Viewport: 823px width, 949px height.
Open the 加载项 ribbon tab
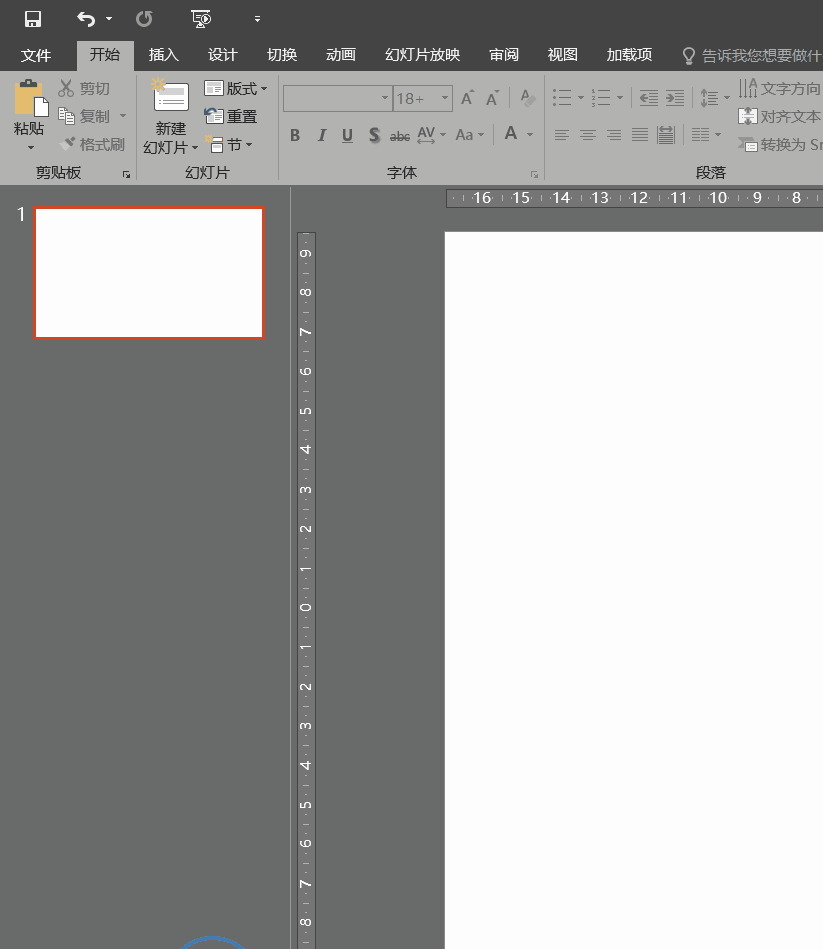629,54
